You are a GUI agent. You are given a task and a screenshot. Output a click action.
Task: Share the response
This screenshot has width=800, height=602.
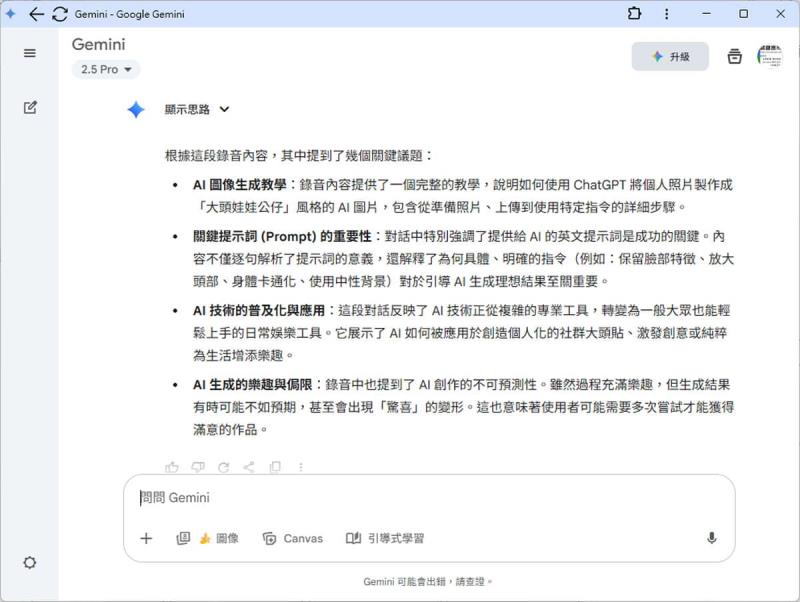click(x=249, y=467)
